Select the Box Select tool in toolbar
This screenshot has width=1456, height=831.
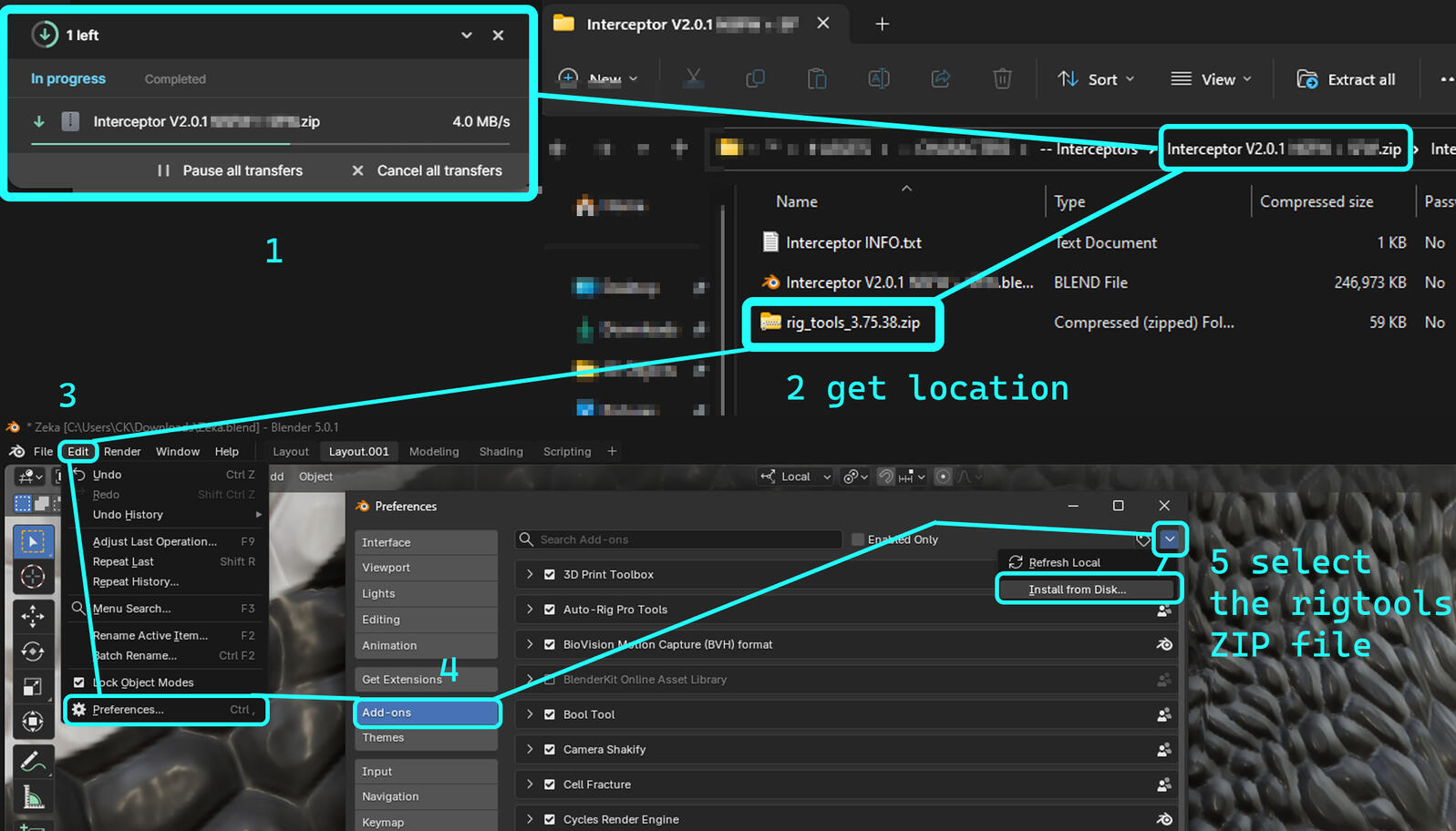point(33,542)
